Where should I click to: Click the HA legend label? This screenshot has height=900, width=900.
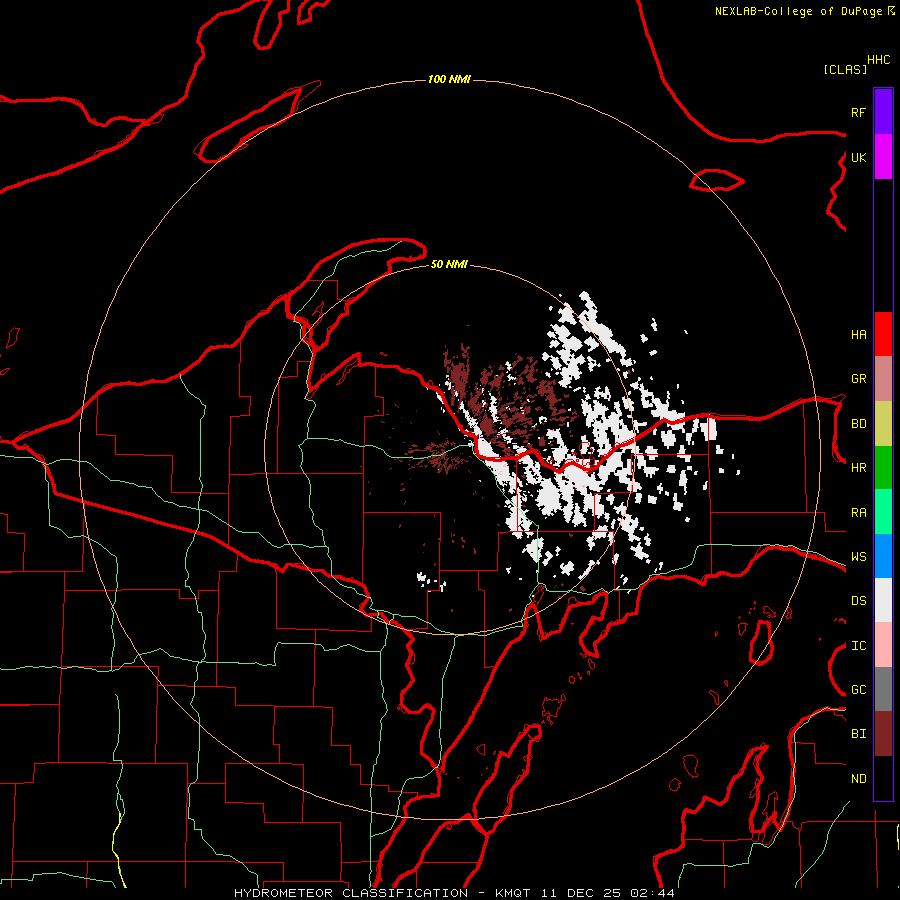[x=858, y=335]
